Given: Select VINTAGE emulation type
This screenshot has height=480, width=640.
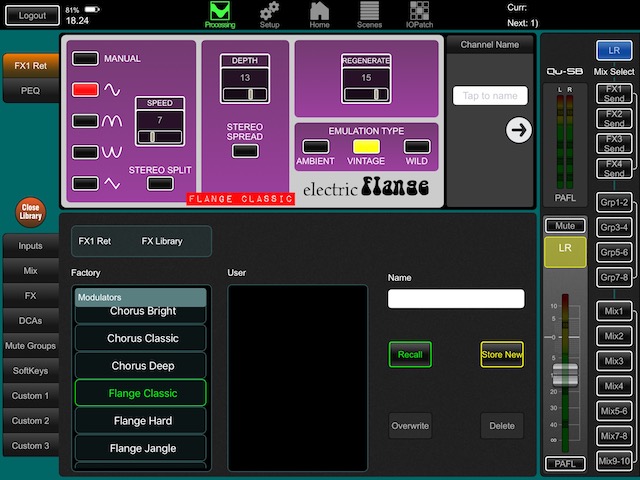Looking at the screenshot, I should 366,147.
